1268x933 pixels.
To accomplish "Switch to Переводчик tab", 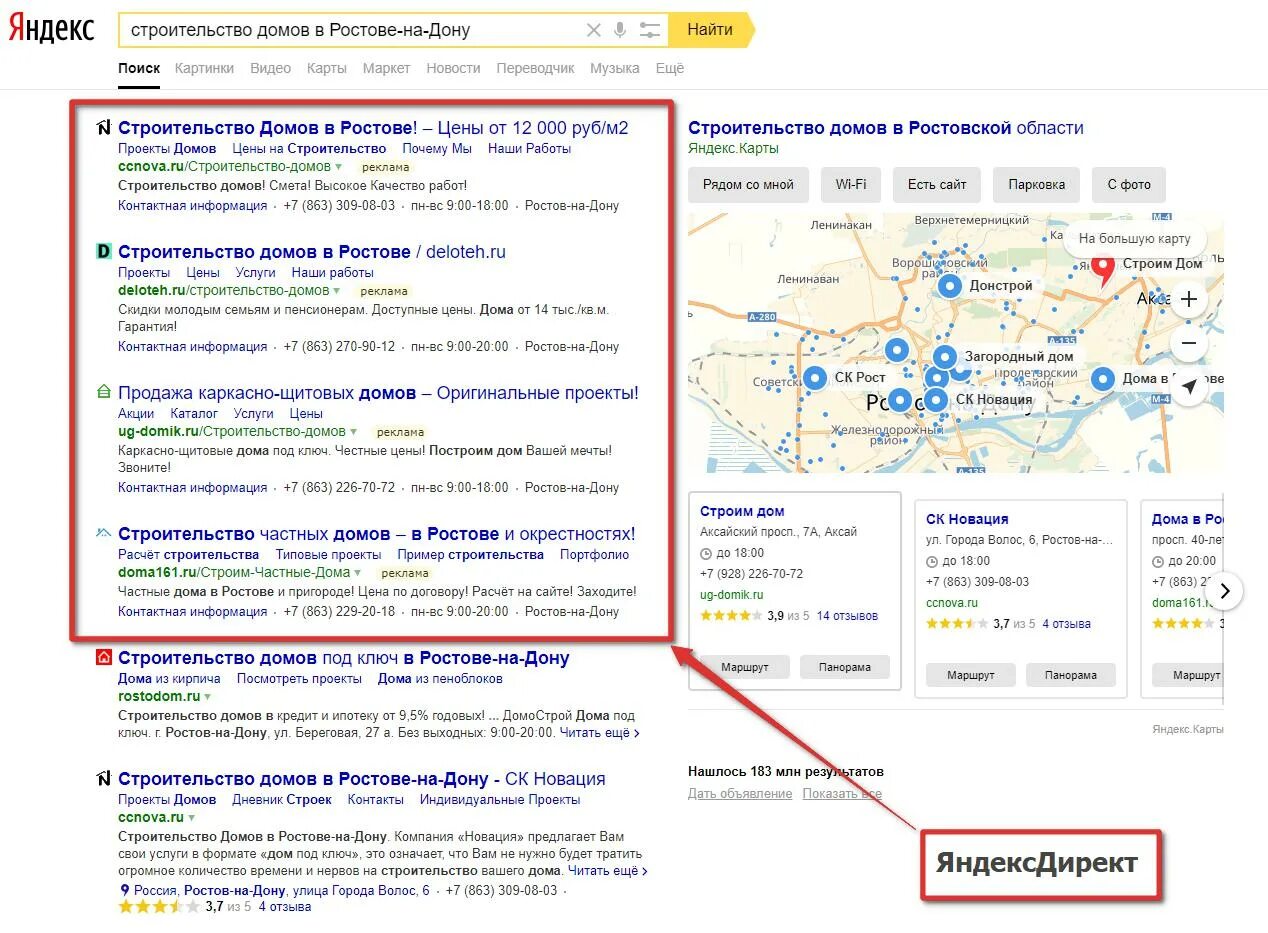I will click(535, 68).
